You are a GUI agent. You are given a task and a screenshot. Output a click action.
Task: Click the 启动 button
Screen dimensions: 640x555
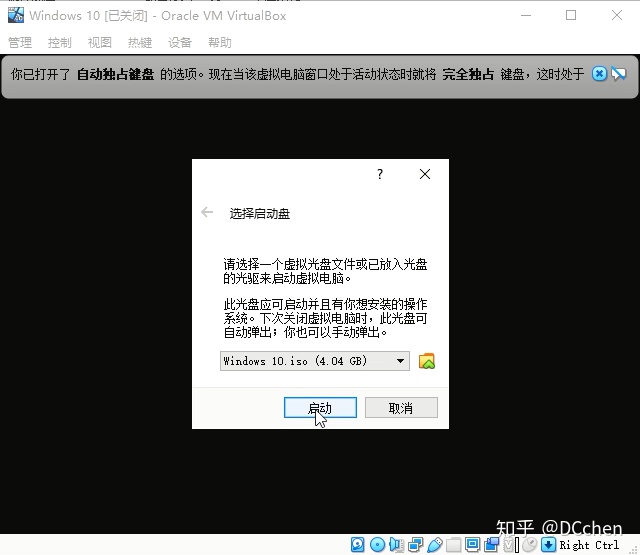(320, 408)
